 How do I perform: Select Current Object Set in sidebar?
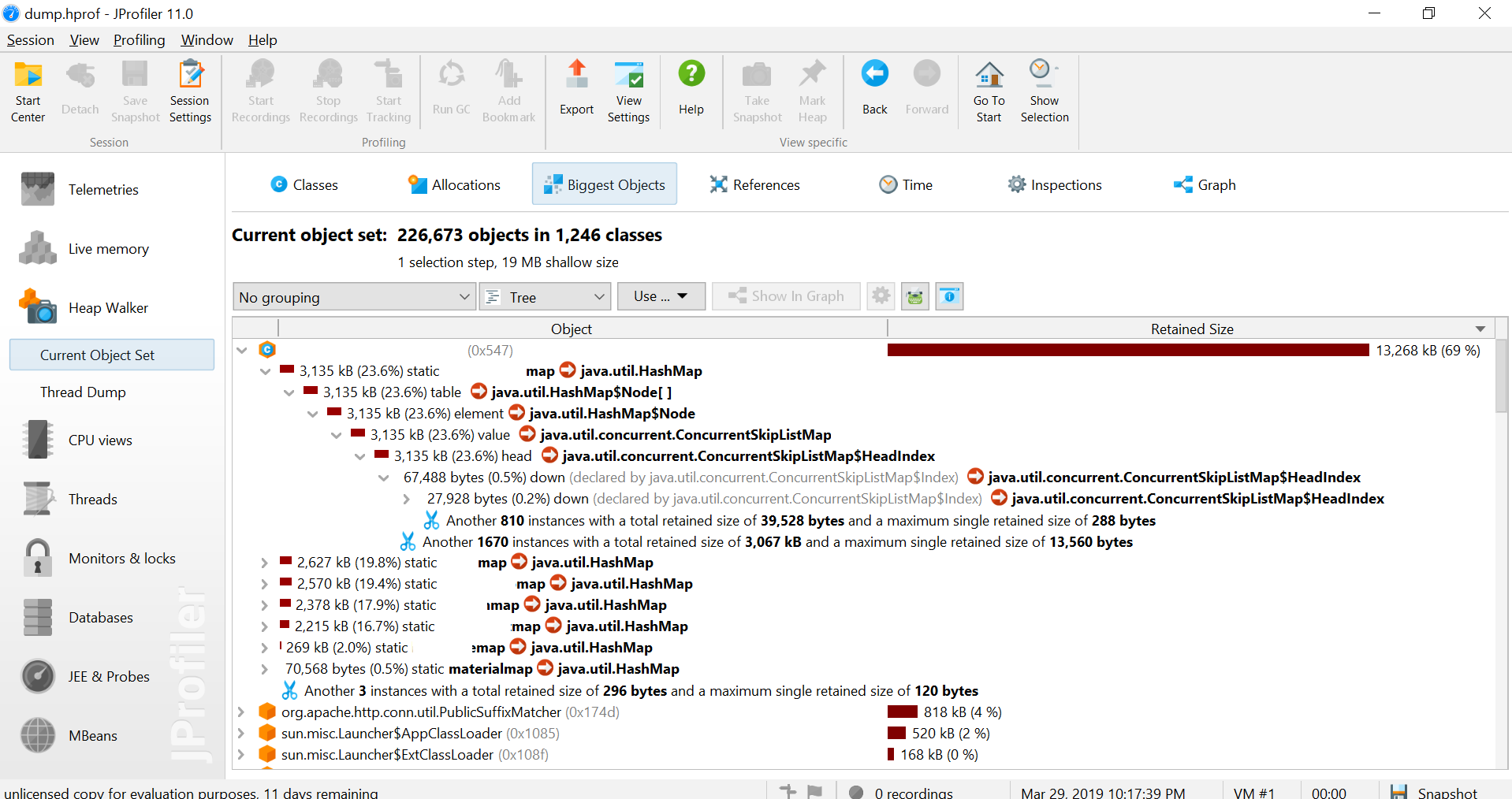[112, 355]
